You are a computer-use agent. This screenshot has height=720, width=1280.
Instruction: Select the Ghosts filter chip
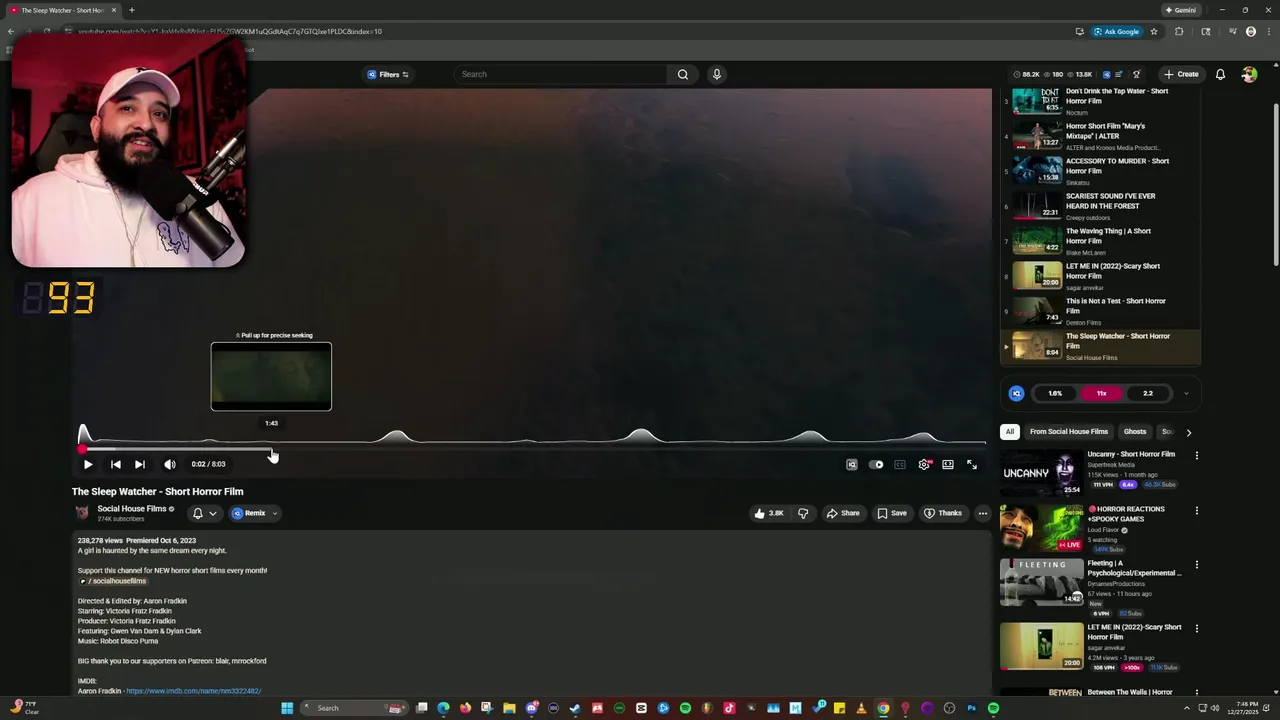1135,432
